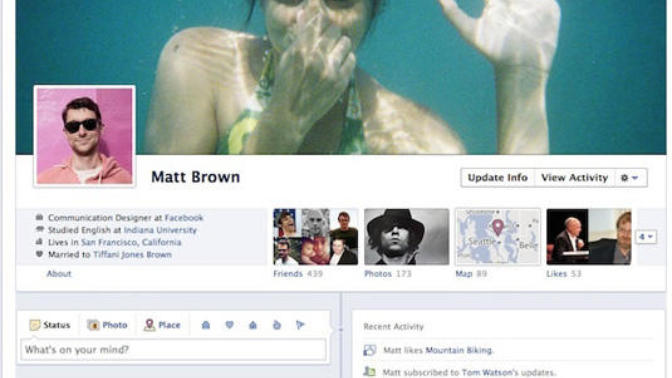Open the Friends photo grid thumbnail
The height and width of the screenshot is (378, 672).
point(315,237)
